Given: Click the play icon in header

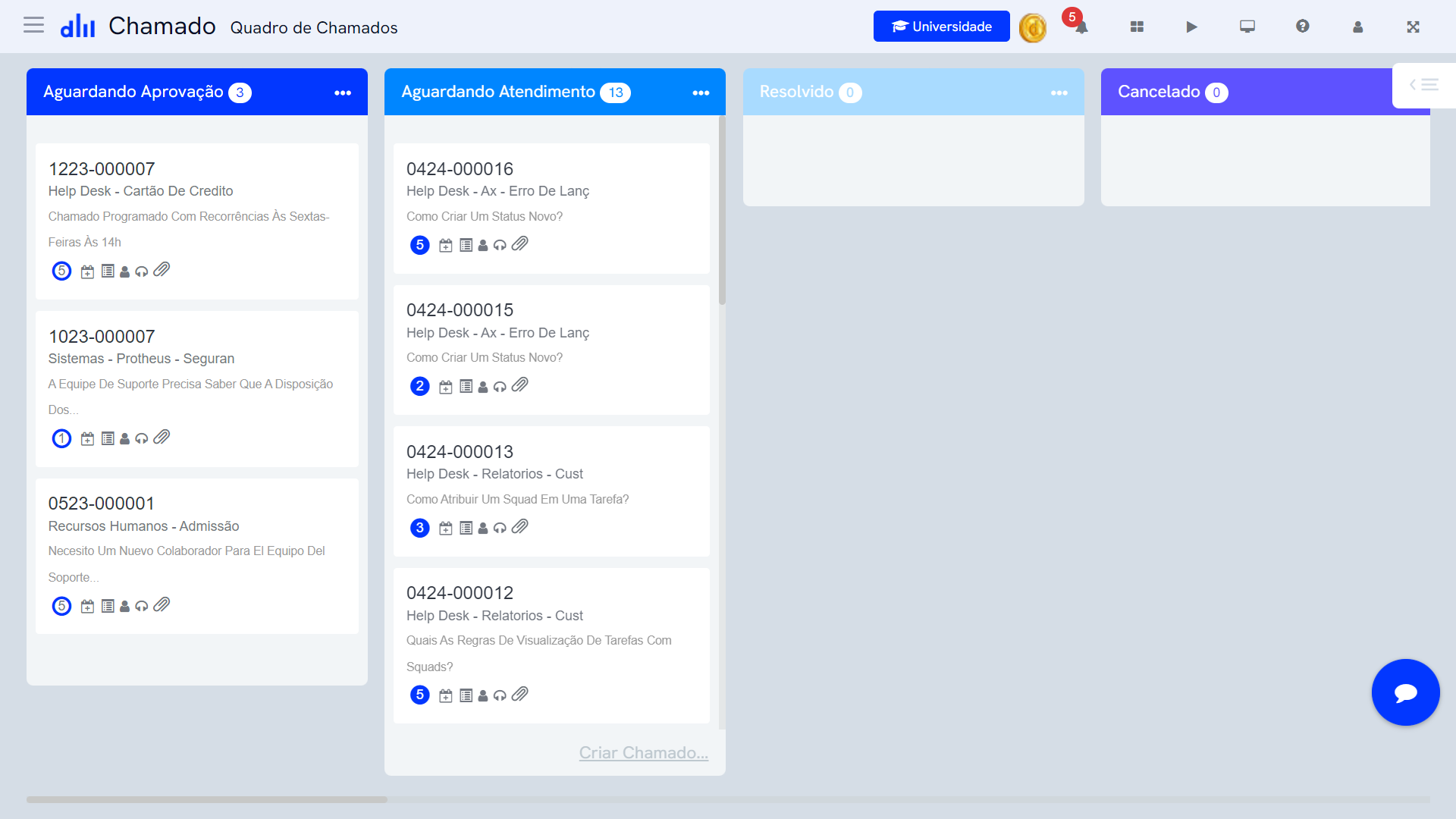Looking at the screenshot, I should (1191, 27).
